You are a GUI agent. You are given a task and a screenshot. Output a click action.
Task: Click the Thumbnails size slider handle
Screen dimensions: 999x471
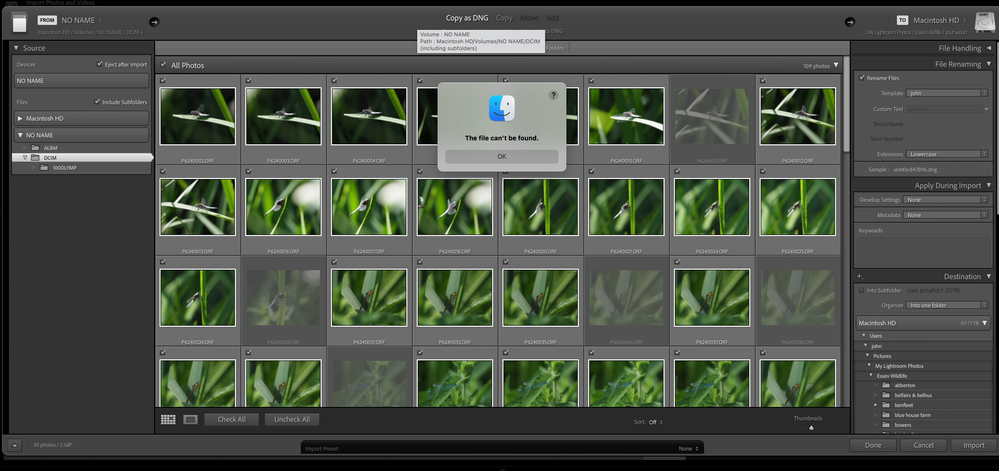click(x=811, y=428)
